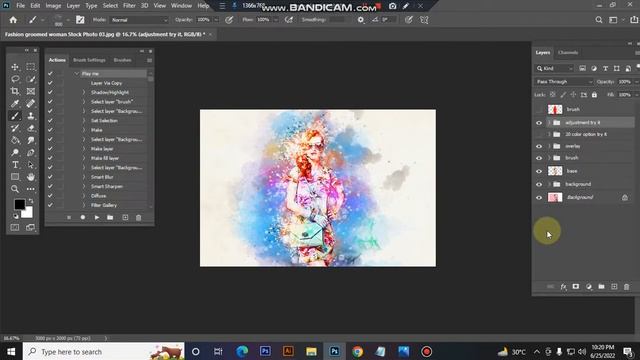Viewport: 640px width, 360px height.
Task: Open the Image menu
Action: click(x=53, y=6)
